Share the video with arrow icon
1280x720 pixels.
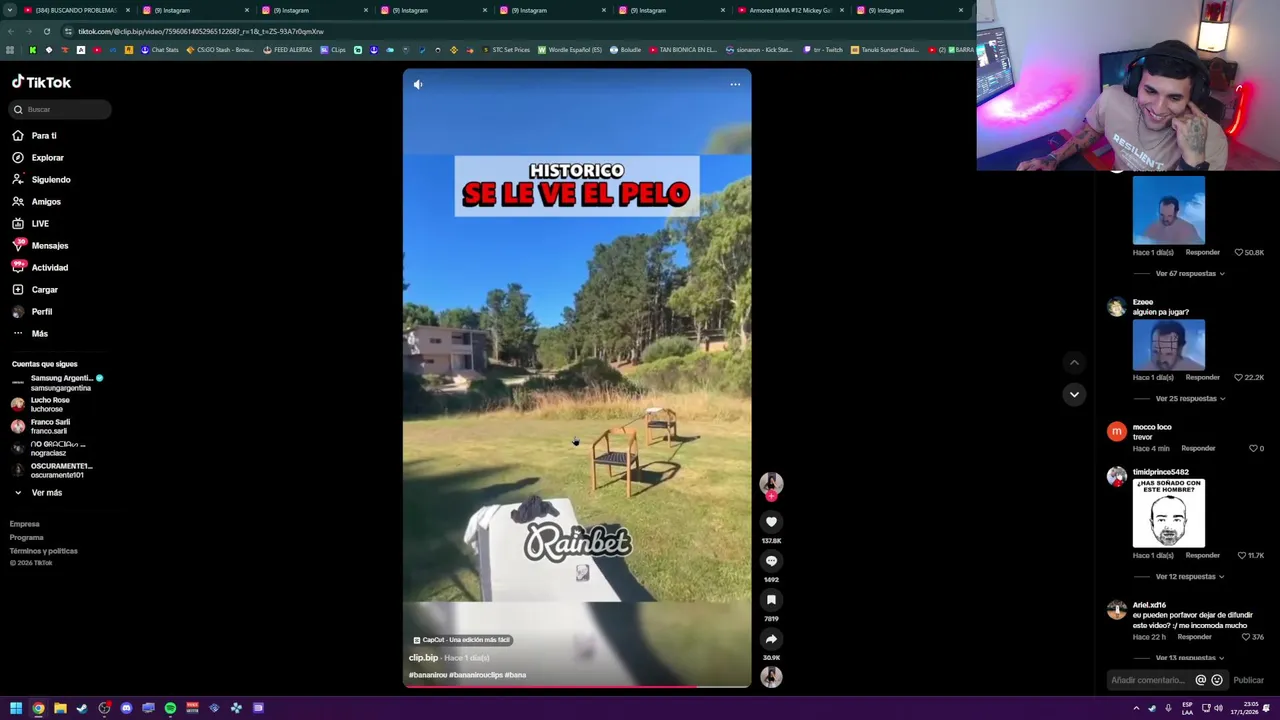pos(771,639)
